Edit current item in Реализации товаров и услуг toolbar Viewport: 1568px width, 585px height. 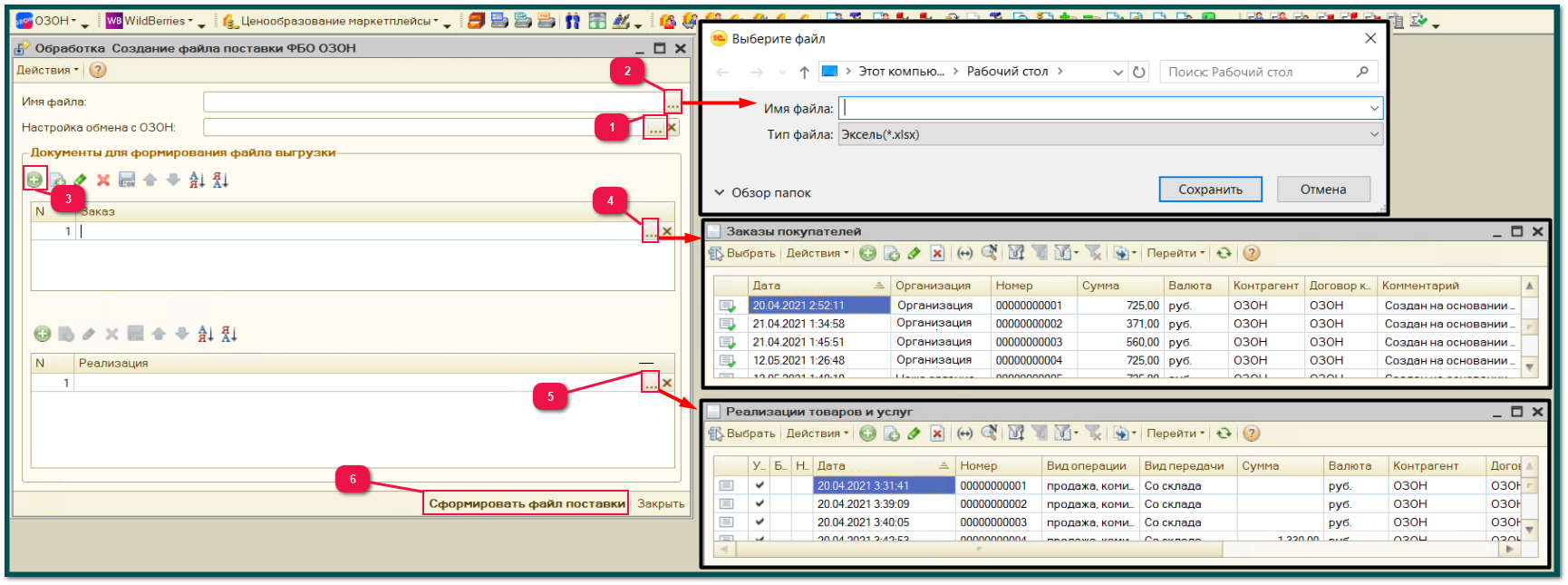tap(914, 434)
